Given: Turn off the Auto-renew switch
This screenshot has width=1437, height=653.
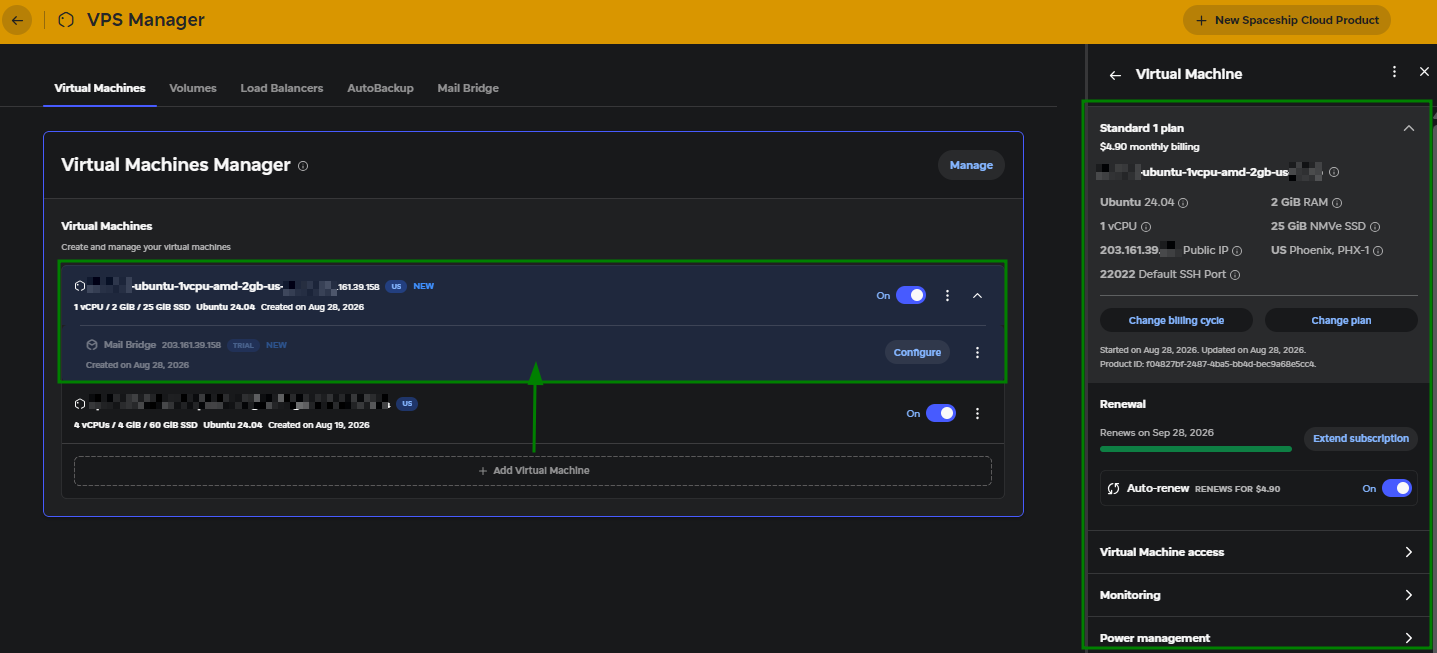Looking at the screenshot, I should (1397, 488).
